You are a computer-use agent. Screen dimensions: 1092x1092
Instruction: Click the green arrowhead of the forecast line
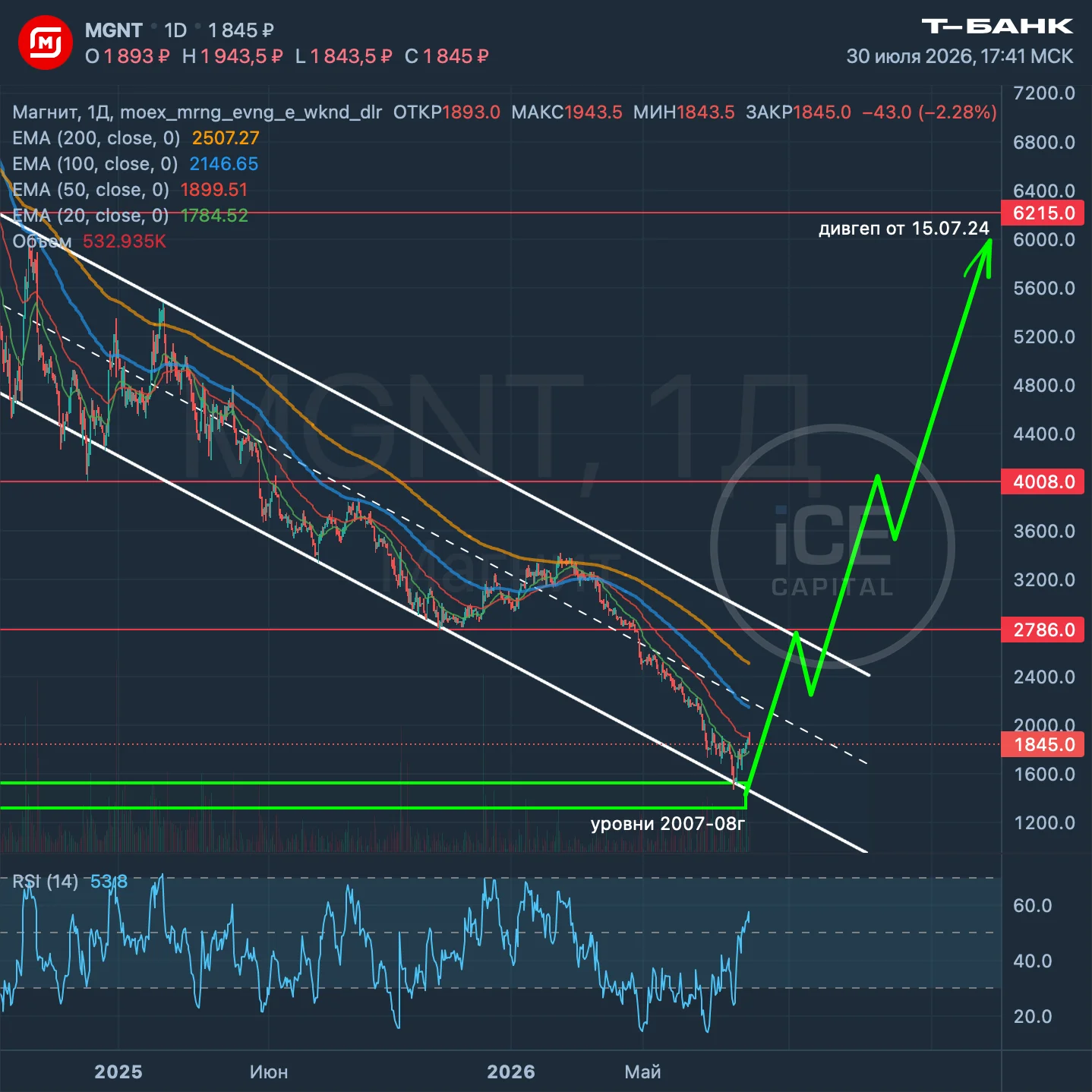(x=983, y=257)
